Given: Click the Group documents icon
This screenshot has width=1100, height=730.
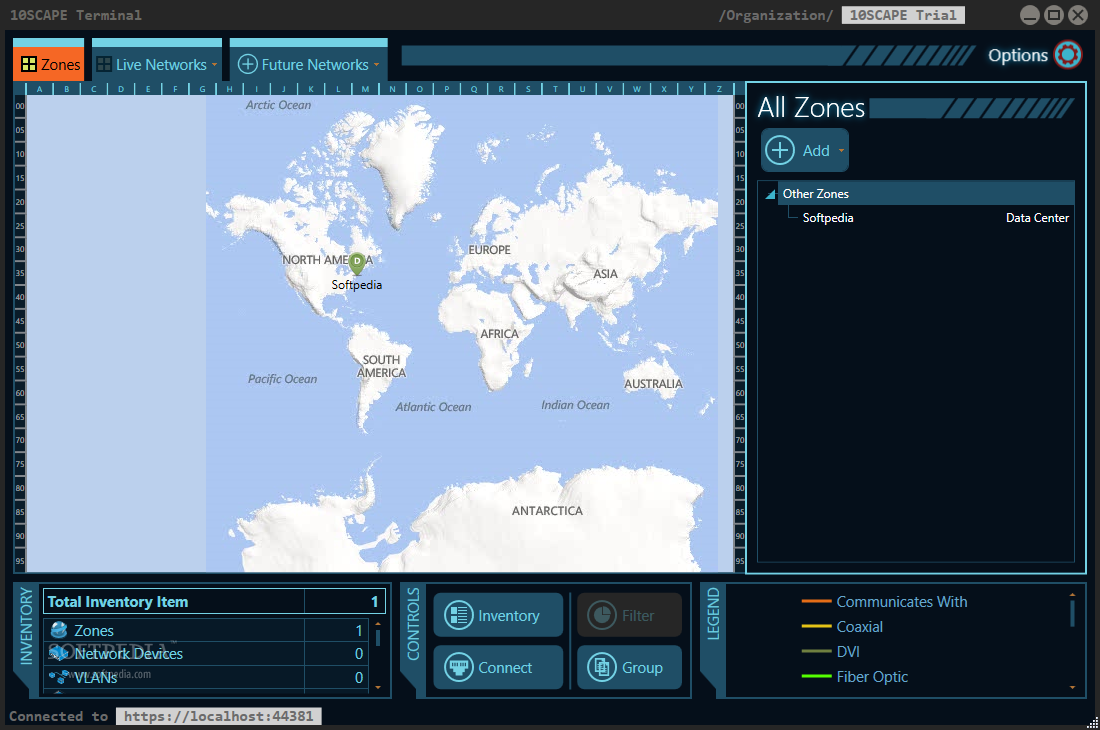Looking at the screenshot, I should [602, 667].
